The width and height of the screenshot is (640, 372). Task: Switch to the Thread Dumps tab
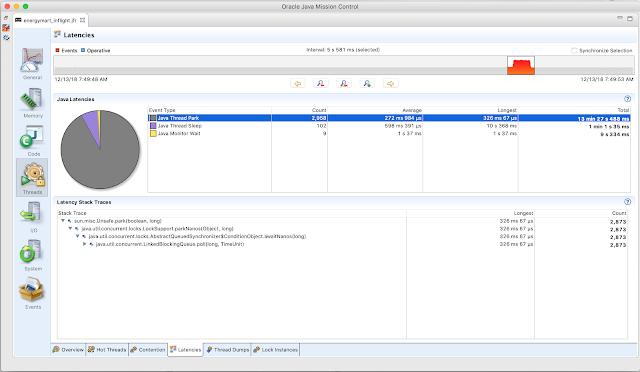tap(227, 350)
